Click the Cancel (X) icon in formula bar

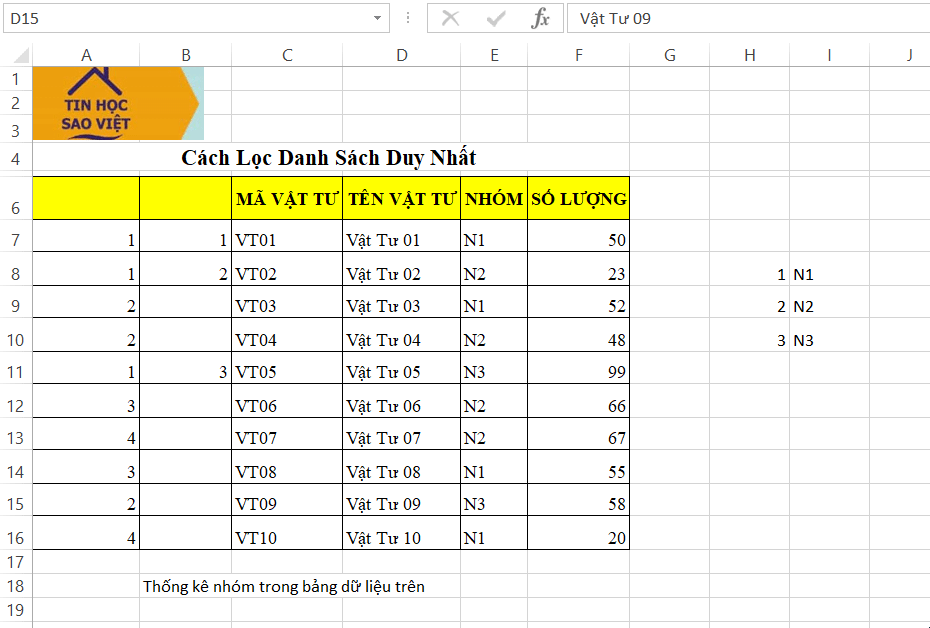(450, 18)
